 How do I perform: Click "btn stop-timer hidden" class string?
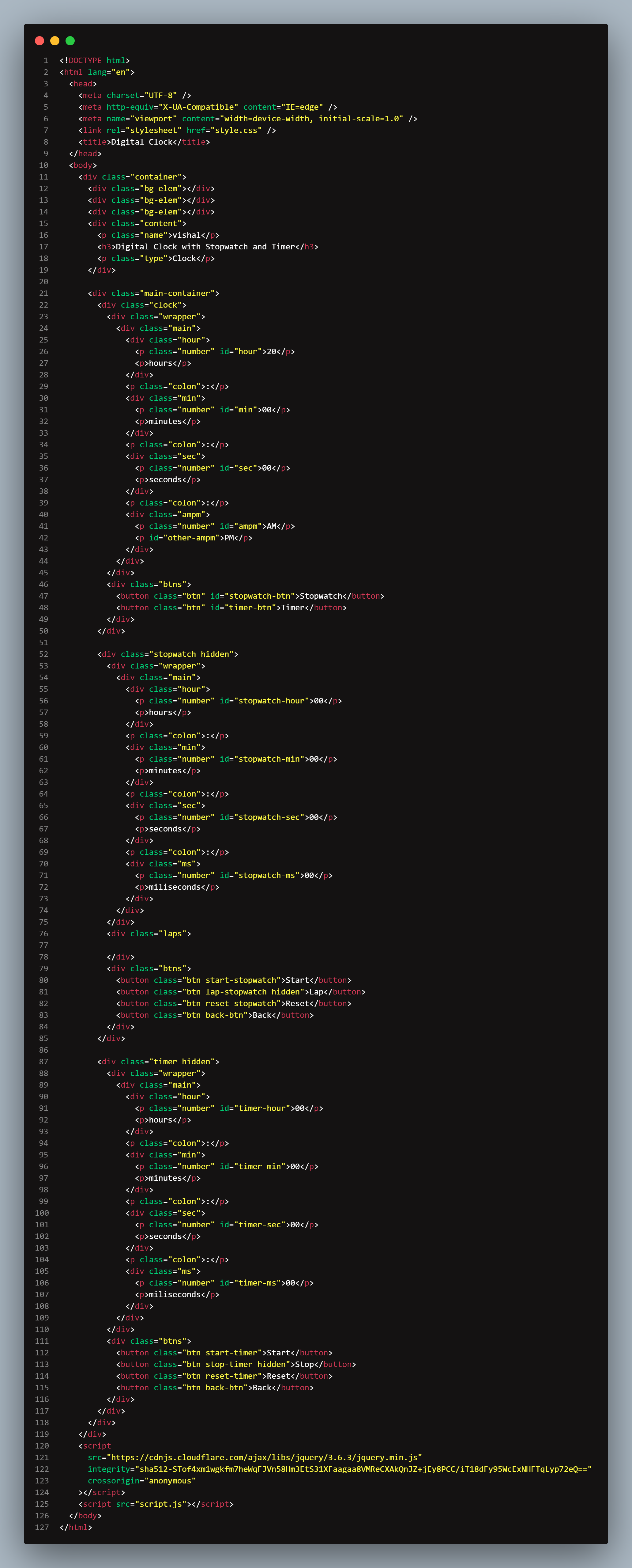click(x=236, y=1365)
